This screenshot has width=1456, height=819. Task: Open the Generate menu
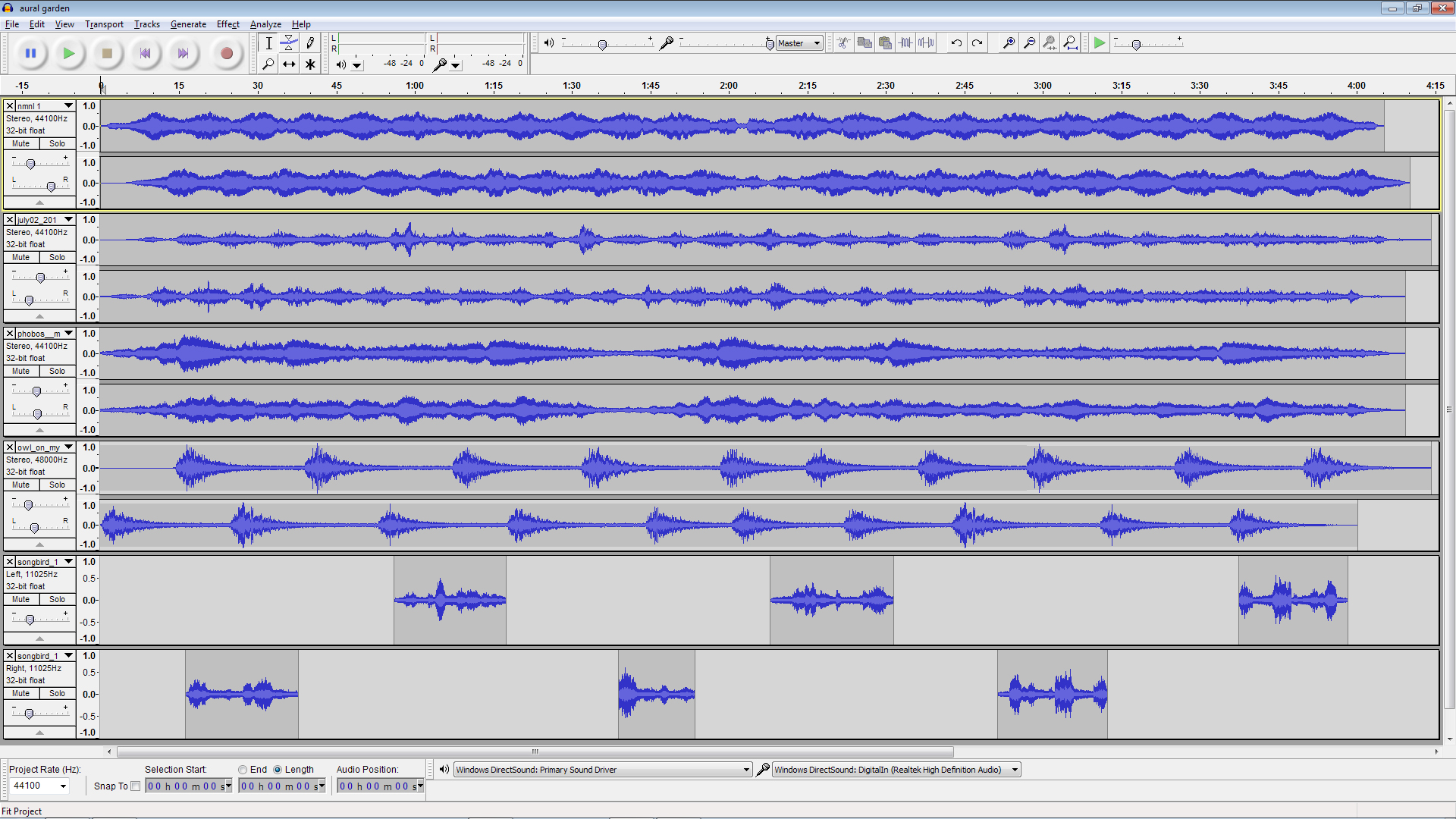click(188, 24)
